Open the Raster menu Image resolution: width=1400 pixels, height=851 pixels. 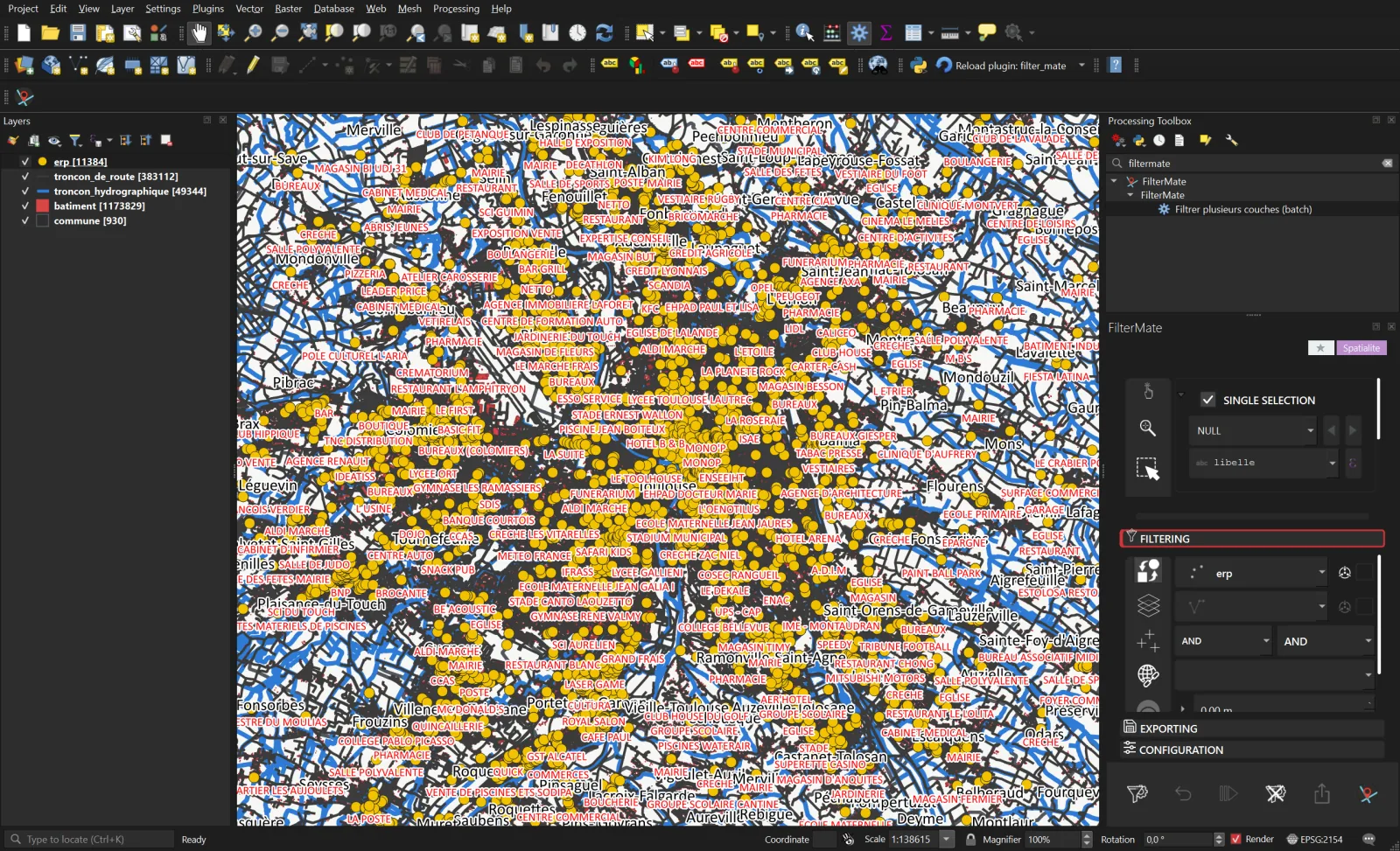click(289, 9)
